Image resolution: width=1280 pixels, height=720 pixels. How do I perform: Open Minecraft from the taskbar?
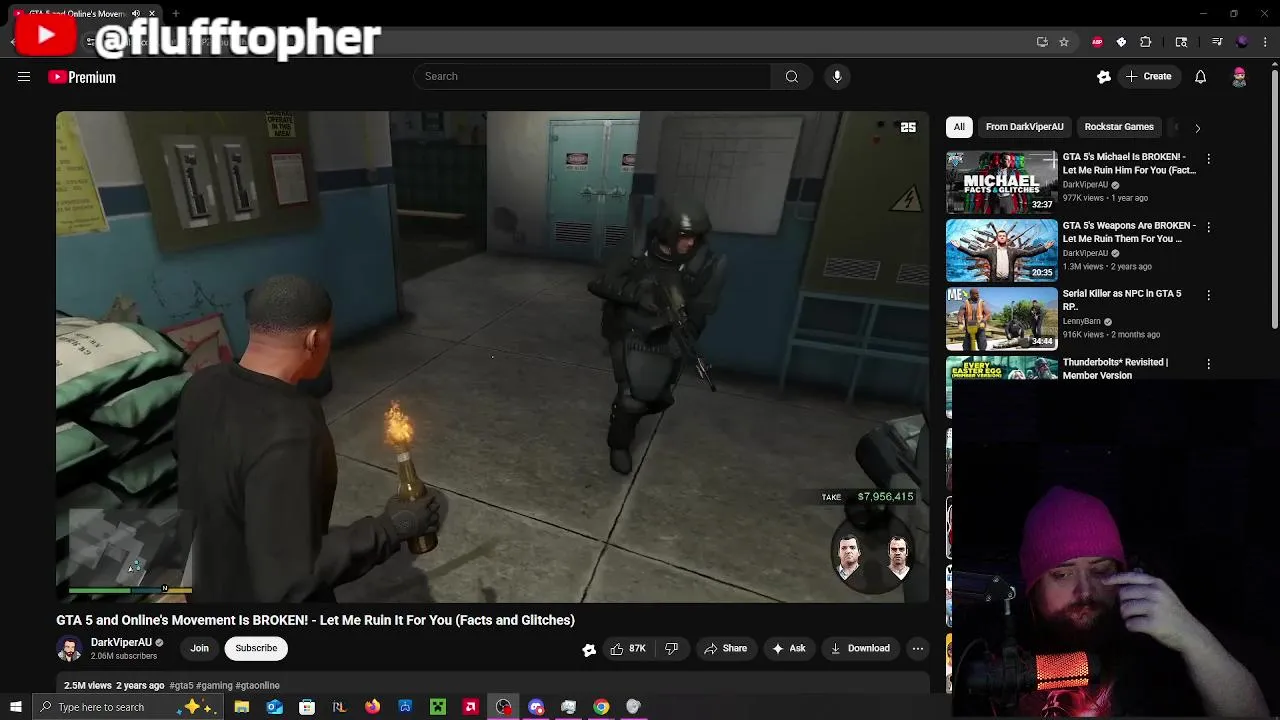pyautogui.click(x=438, y=707)
